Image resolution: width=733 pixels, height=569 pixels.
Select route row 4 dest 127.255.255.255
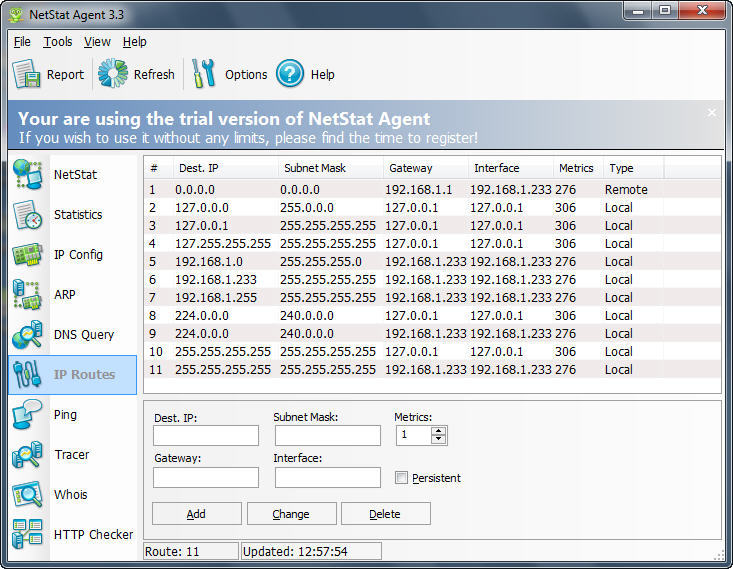coord(432,244)
